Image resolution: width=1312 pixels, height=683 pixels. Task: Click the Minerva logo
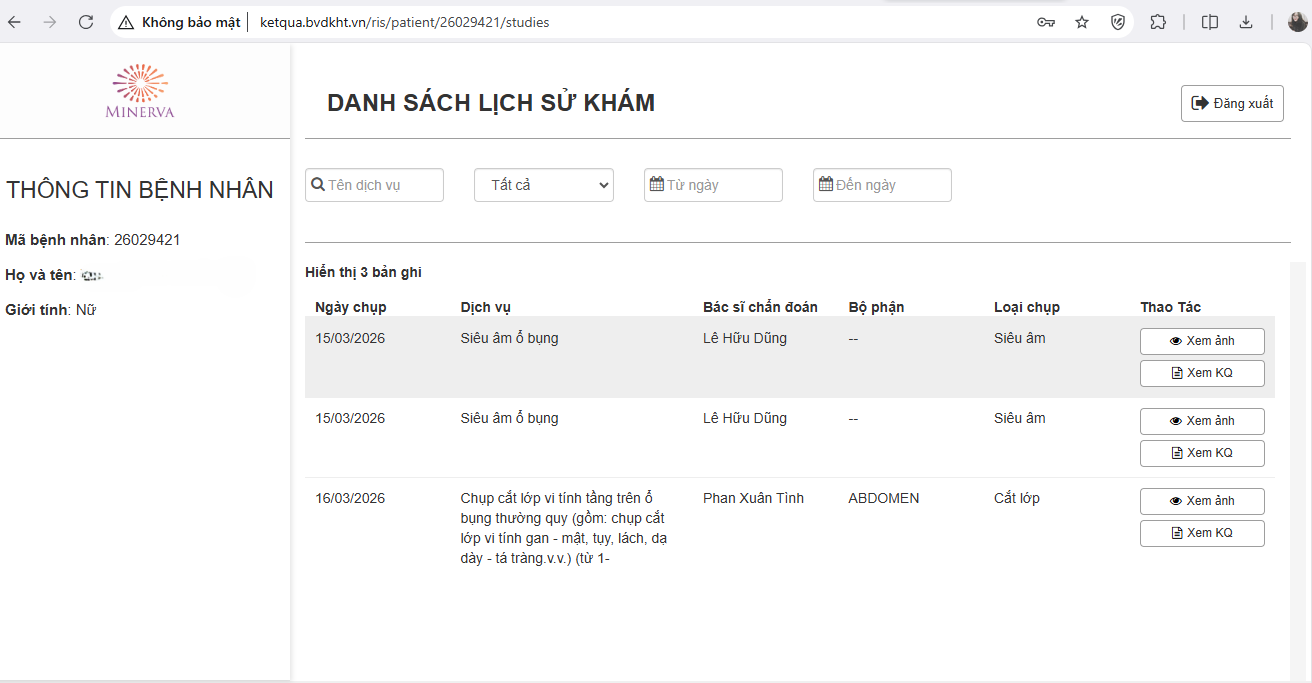click(x=140, y=91)
